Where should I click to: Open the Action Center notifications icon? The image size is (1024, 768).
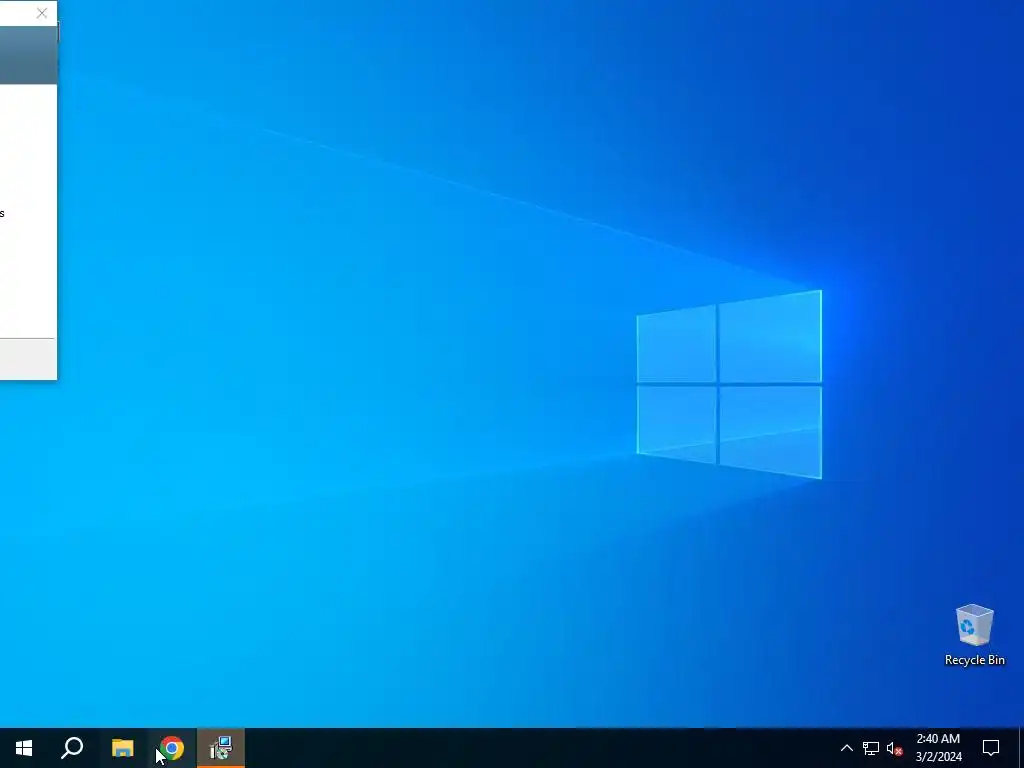(x=991, y=748)
